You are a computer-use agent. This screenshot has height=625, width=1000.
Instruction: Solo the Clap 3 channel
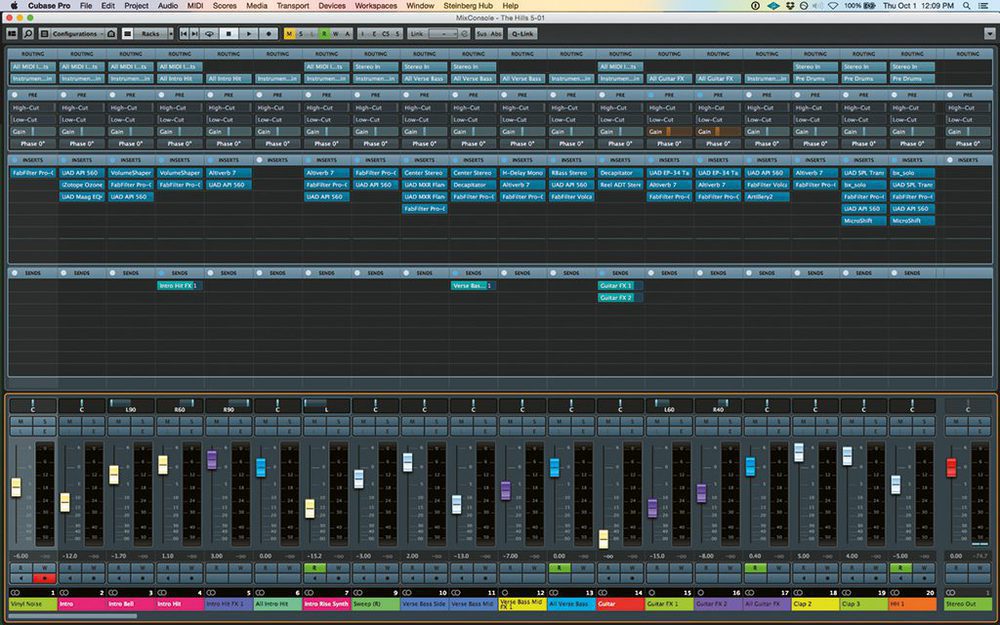[877, 422]
